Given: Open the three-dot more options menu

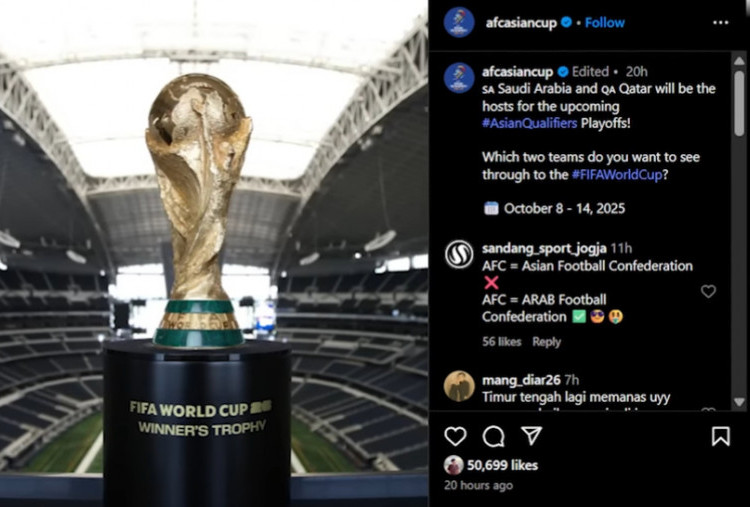Looking at the screenshot, I should pyautogui.click(x=720, y=22).
